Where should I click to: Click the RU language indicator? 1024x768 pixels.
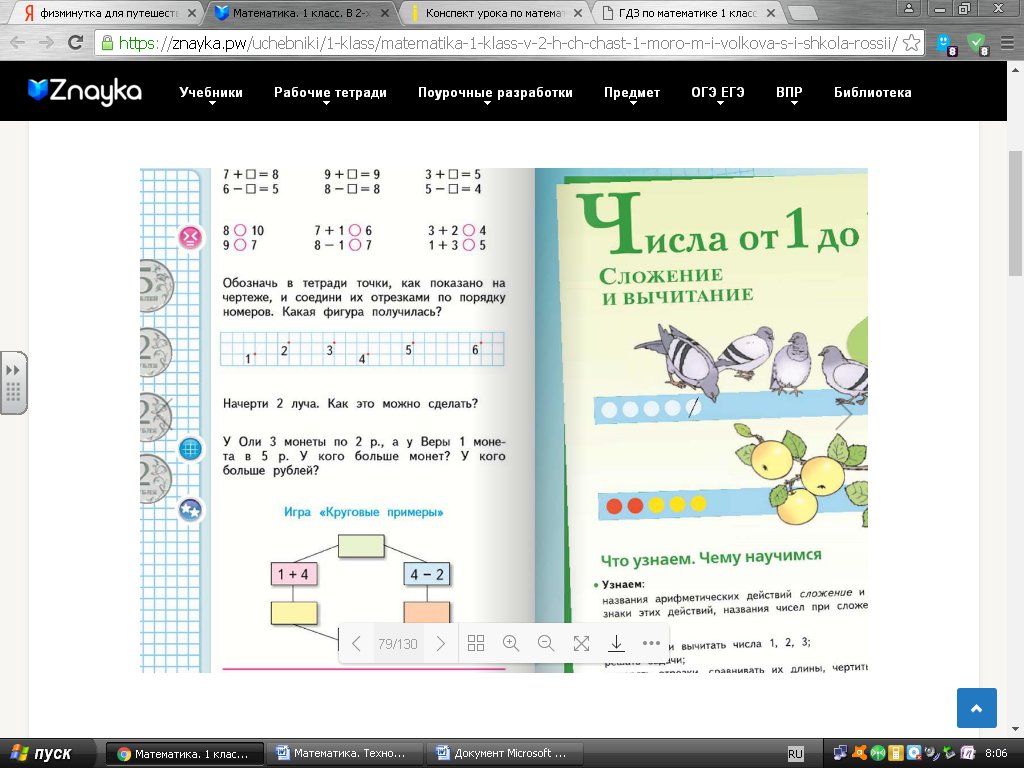[795, 754]
